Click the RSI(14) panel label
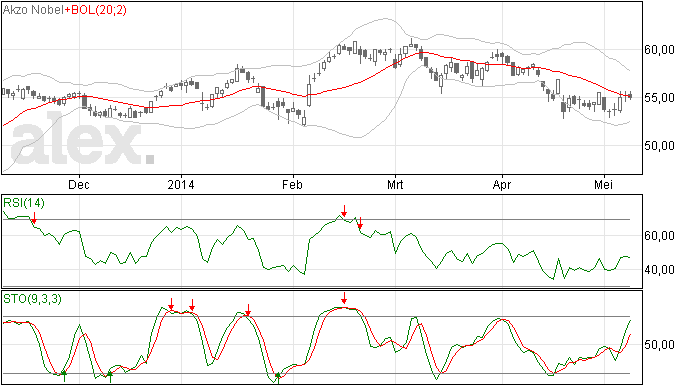Viewport: 690px width, 387px height. pyautogui.click(x=24, y=203)
